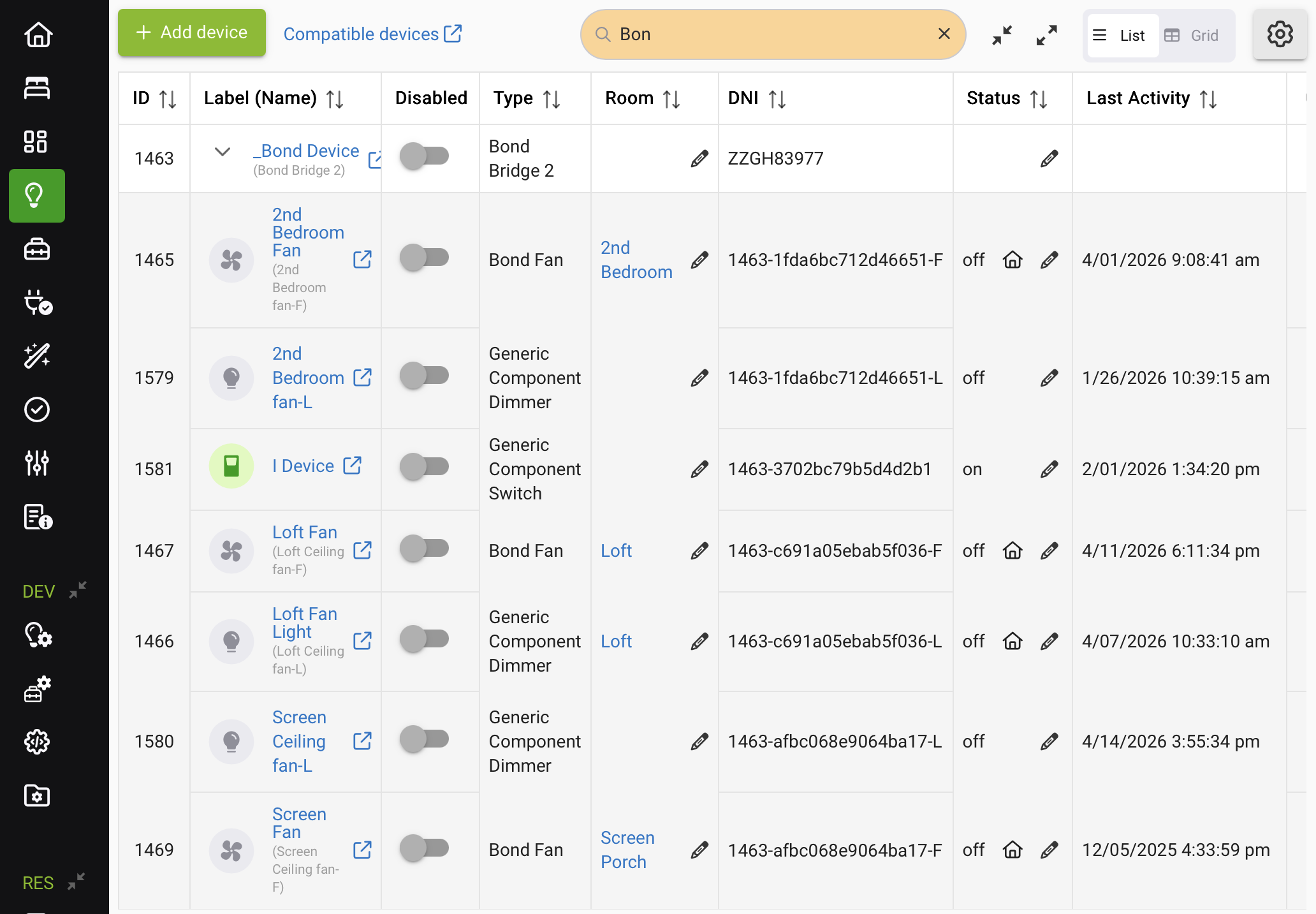Click the settings gear button at top right
The width and height of the screenshot is (1316, 914).
1280,34
